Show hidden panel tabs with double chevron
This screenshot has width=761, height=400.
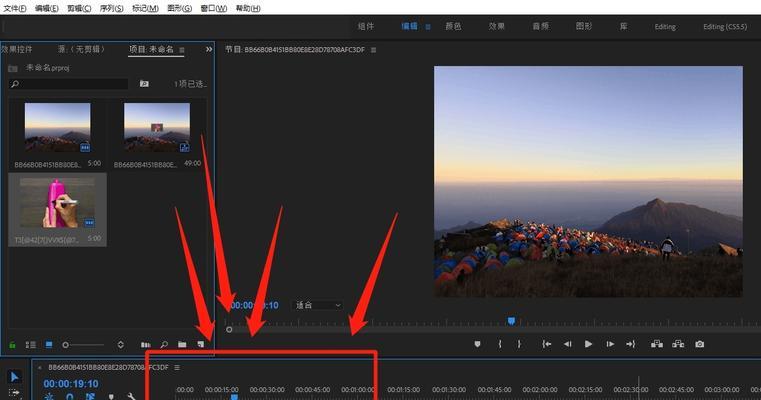tap(209, 49)
